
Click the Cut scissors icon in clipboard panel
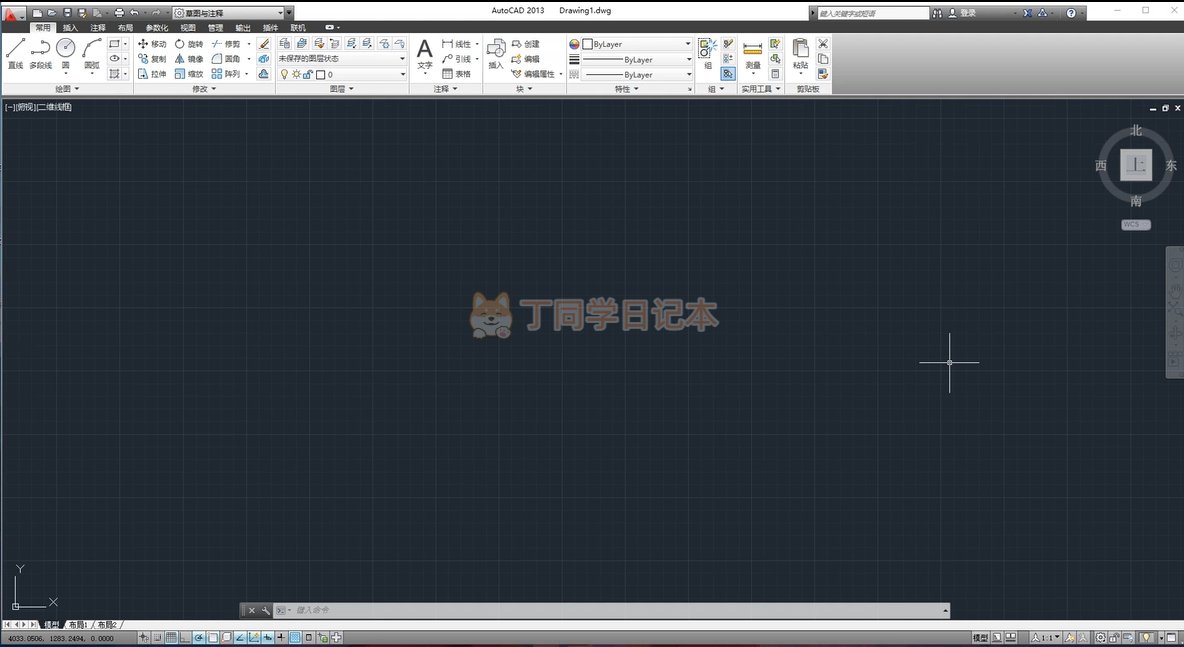823,44
